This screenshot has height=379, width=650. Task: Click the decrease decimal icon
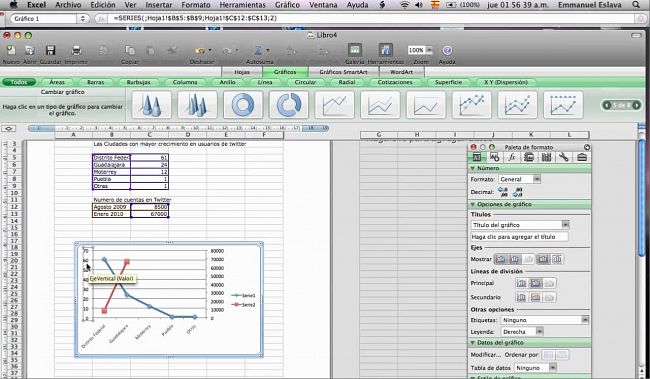(x=517, y=192)
